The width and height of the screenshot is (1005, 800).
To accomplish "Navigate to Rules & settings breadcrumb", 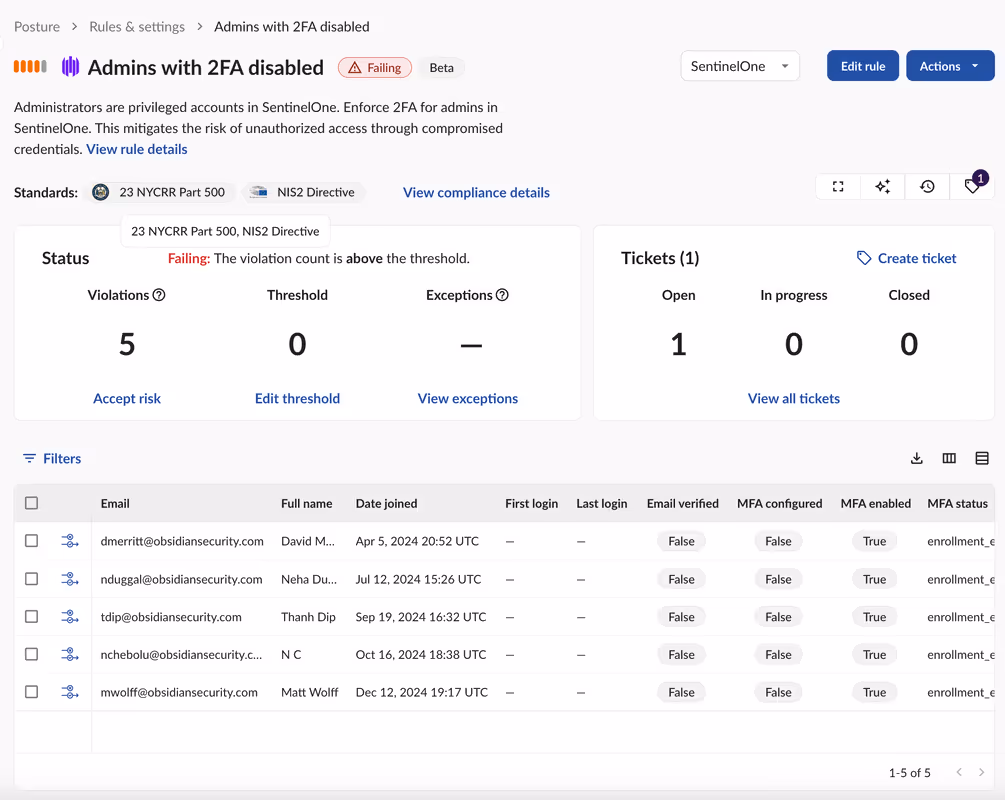I will pos(137,27).
